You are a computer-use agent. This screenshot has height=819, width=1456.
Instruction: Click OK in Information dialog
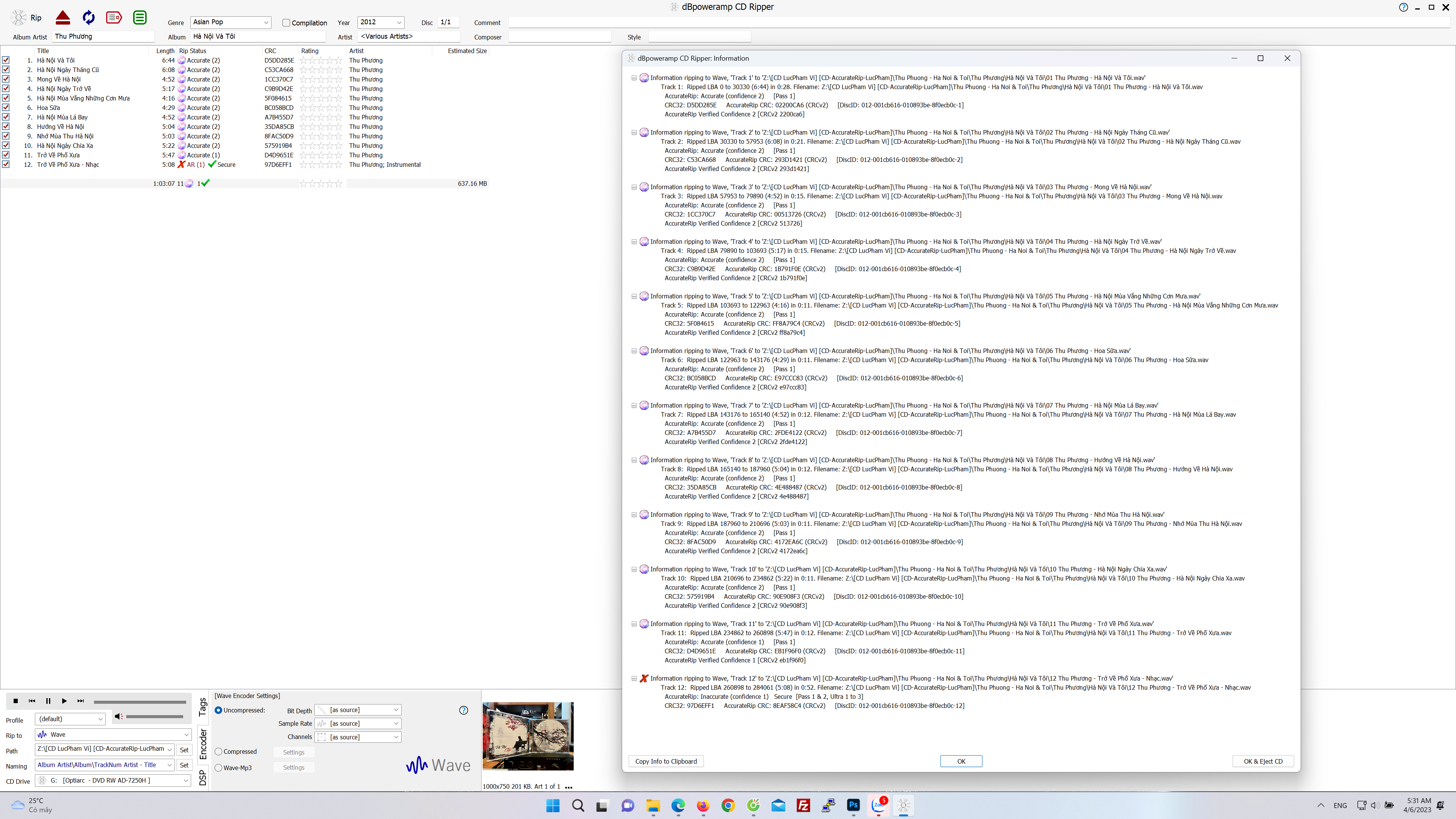961,761
